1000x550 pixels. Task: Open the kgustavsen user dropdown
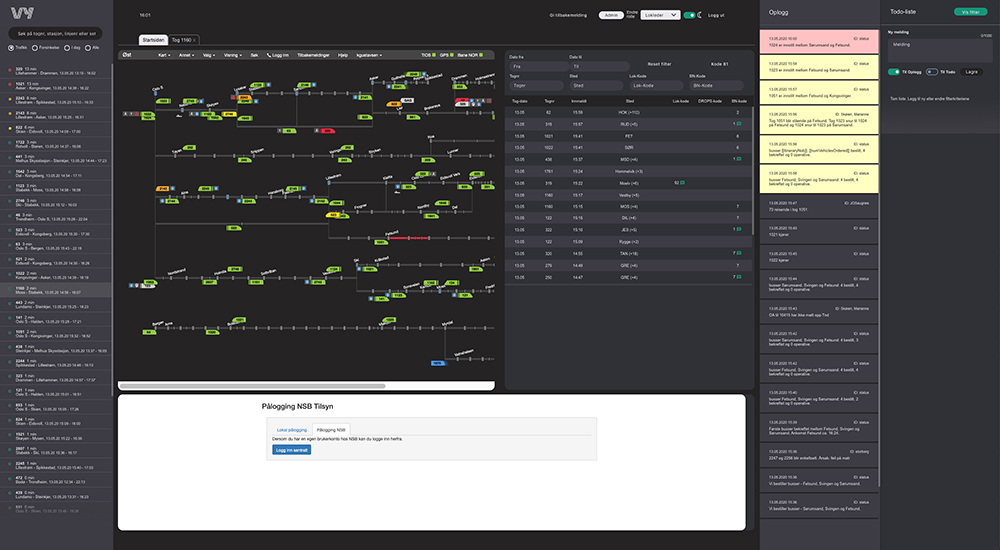click(x=370, y=56)
